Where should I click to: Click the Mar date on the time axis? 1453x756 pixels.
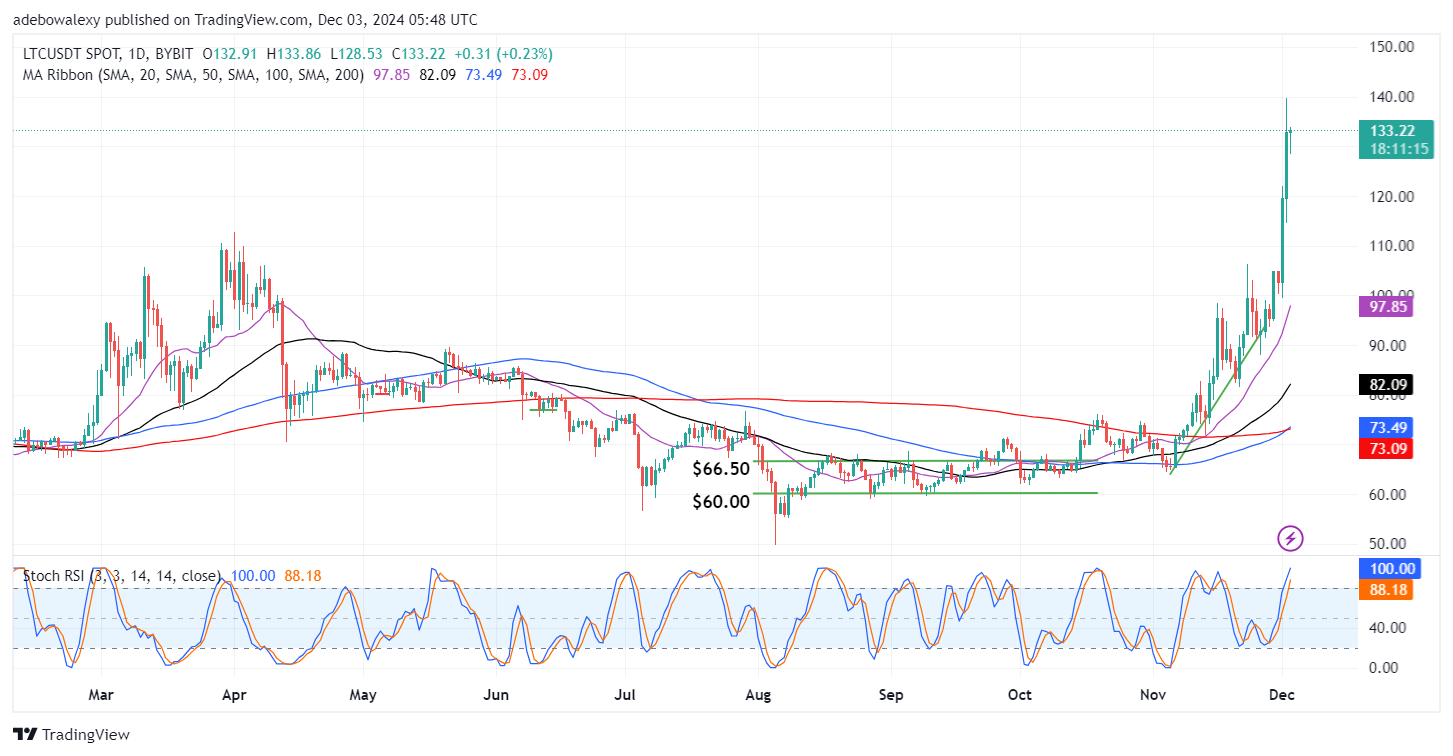pyautogui.click(x=102, y=693)
